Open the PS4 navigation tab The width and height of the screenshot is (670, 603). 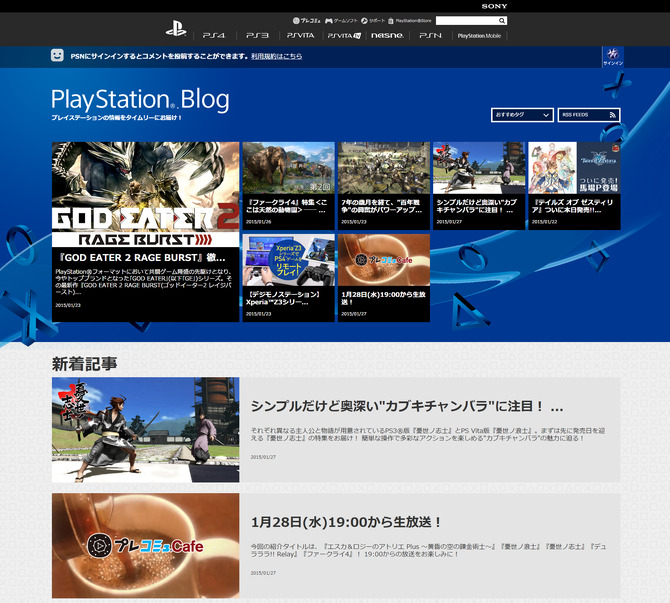click(214, 35)
